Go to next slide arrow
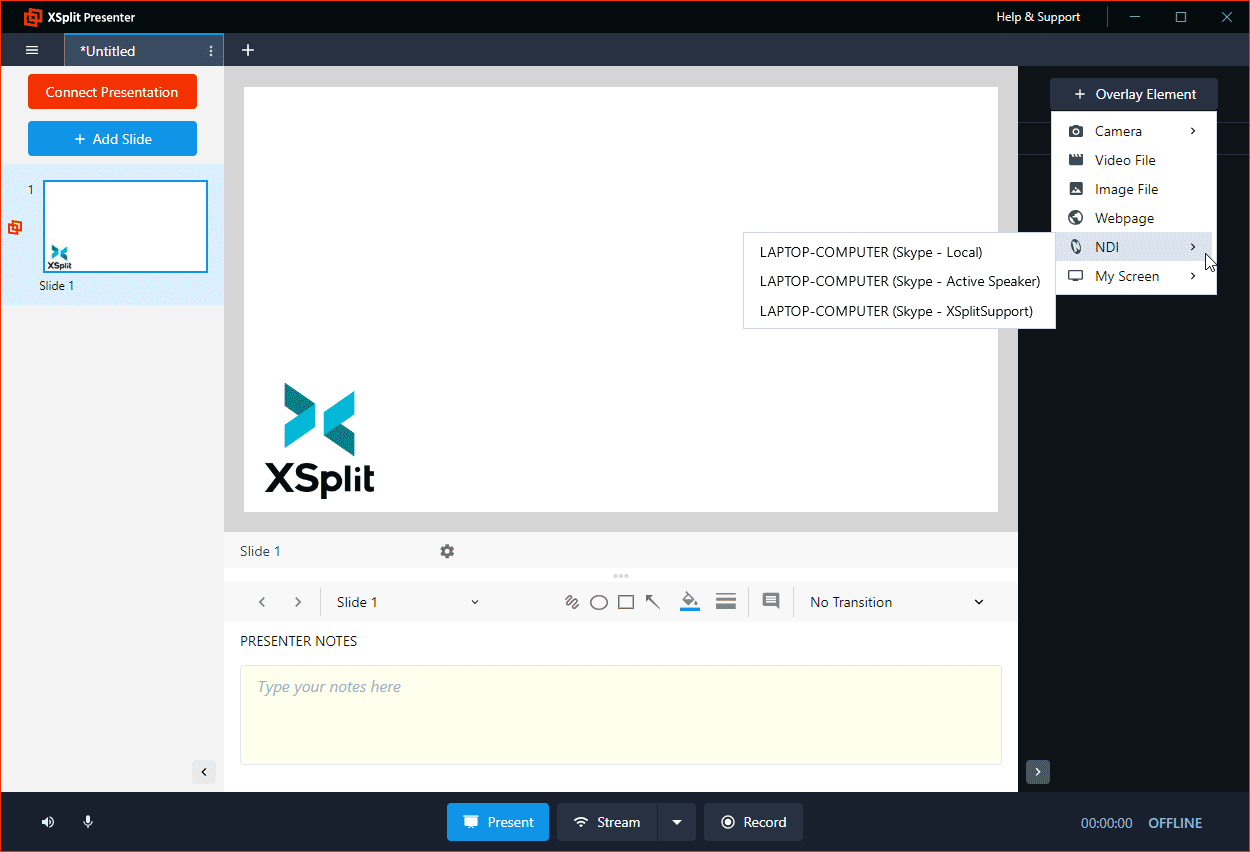Image resolution: width=1250 pixels, height=852 pixels. (298, 602)
